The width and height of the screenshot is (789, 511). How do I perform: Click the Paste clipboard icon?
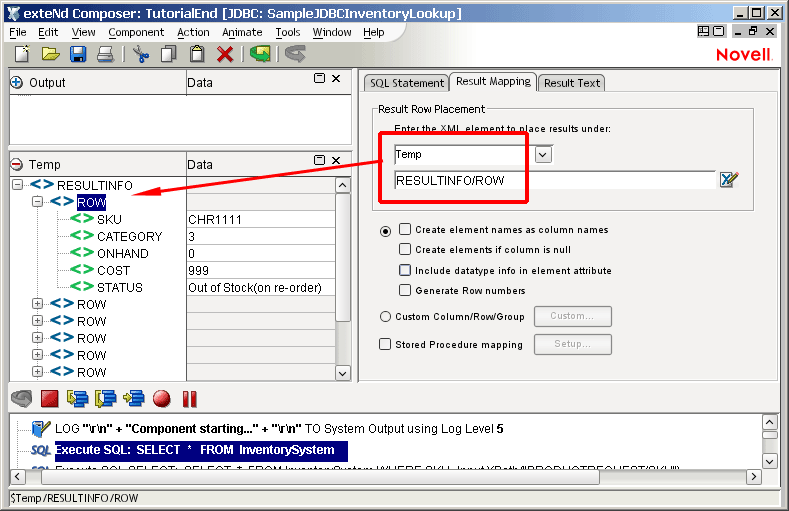tap(197, 54)
